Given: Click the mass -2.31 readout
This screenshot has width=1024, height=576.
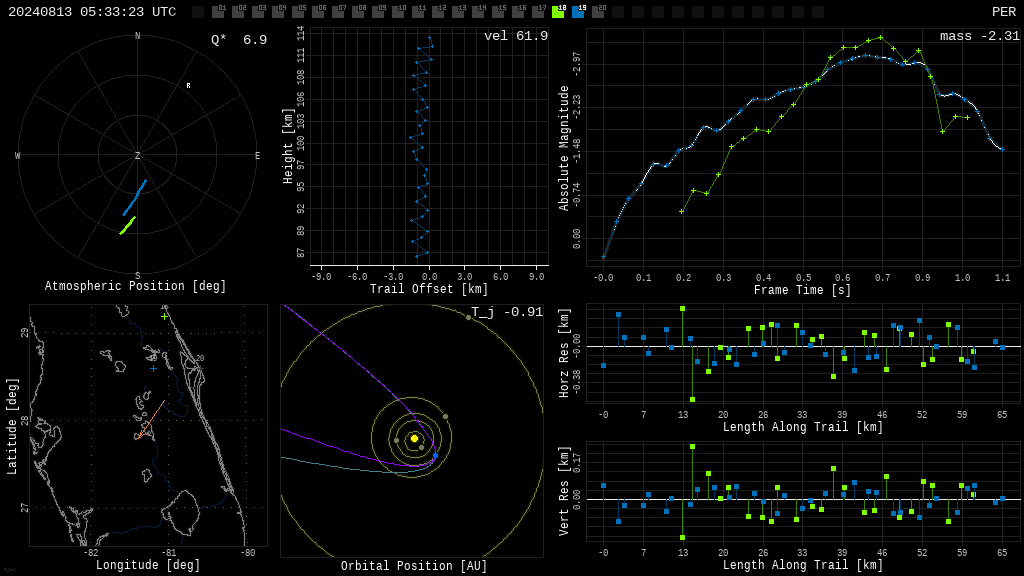Looking at the screenshot, I should pos(980,36).
